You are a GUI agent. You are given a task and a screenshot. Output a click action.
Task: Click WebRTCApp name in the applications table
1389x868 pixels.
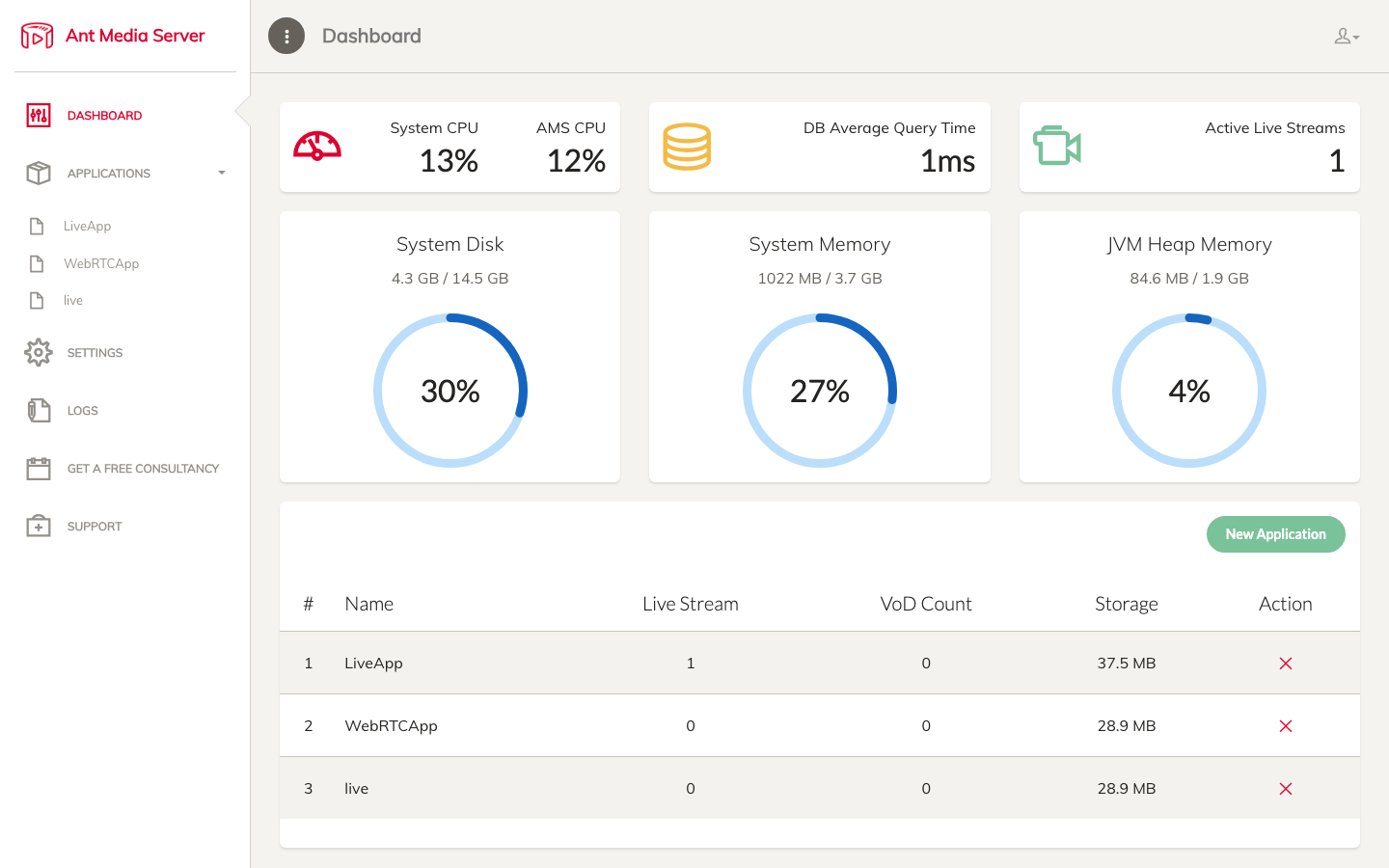point(392,726)
